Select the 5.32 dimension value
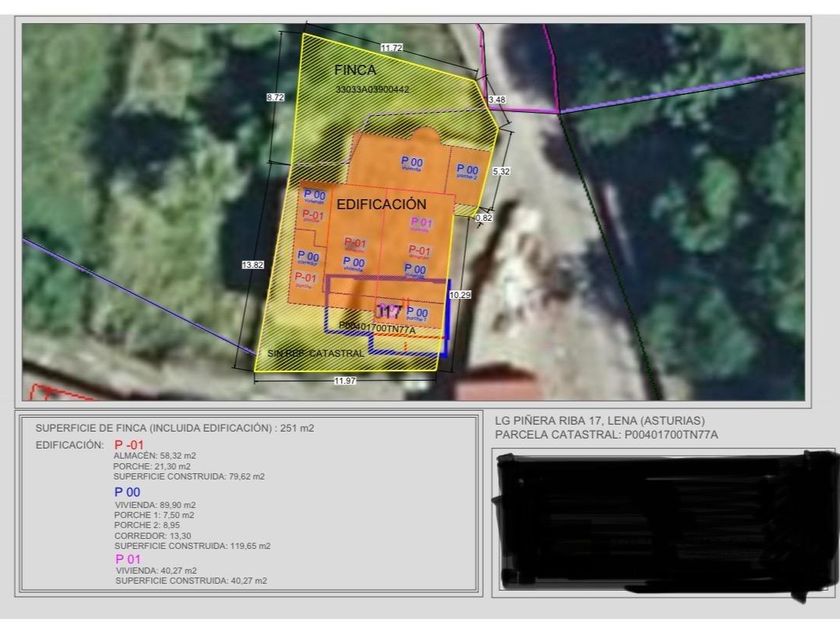This screenshot has width=840, height=630. [x=501, y=171]
